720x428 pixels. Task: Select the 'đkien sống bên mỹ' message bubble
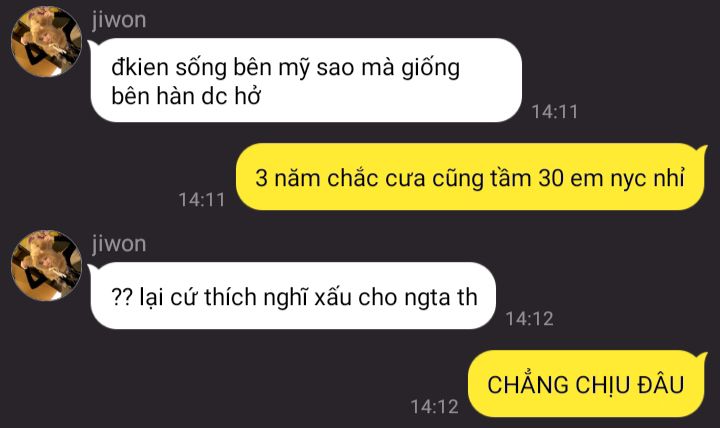coord(306,80)
